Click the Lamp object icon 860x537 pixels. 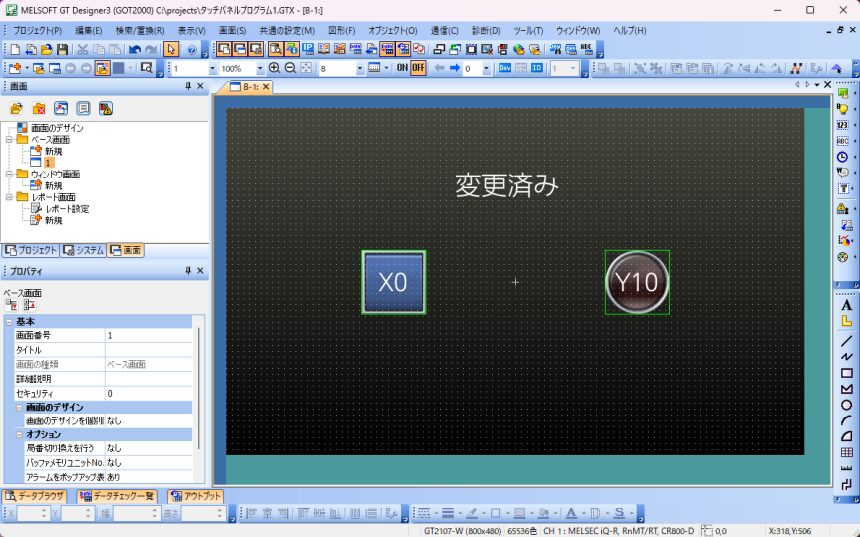pyautogui.click(x=843, y=109)
